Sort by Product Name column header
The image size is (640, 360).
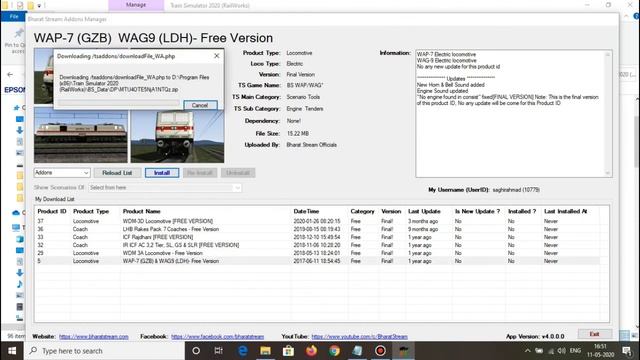[x=142, y=211]
